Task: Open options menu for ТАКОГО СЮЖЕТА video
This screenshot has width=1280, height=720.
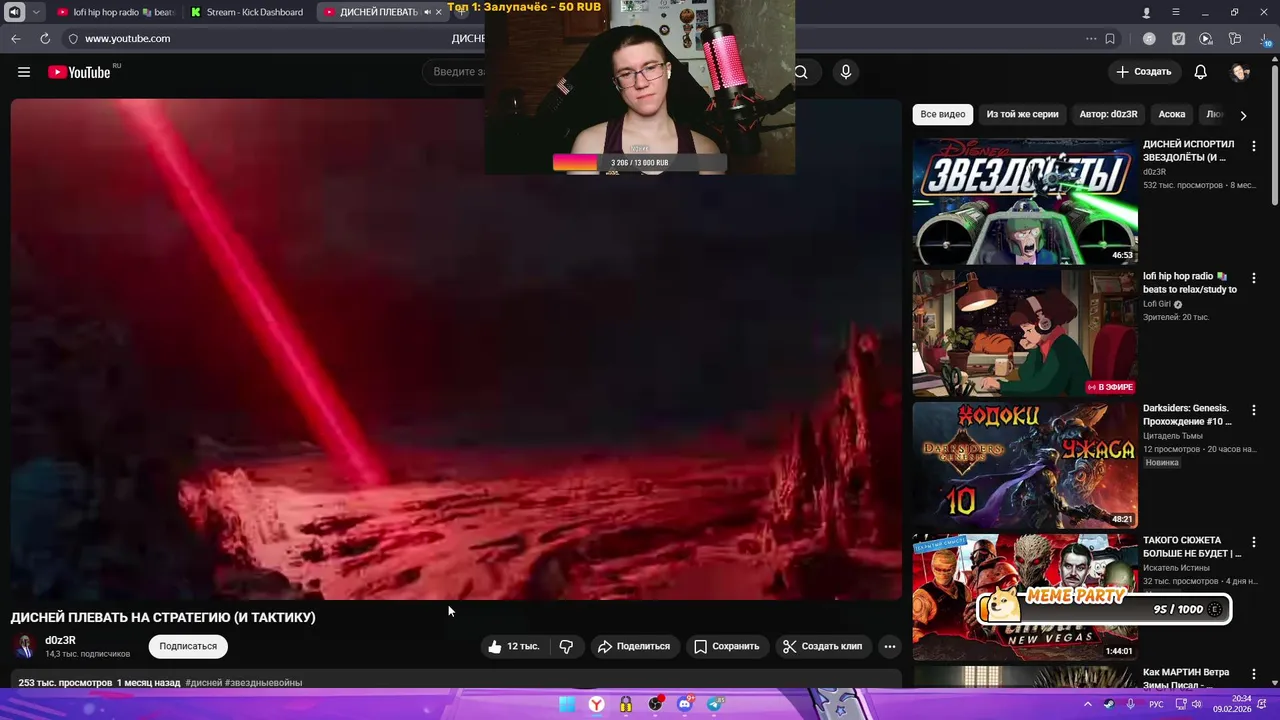Action: tap(1253, 542)
